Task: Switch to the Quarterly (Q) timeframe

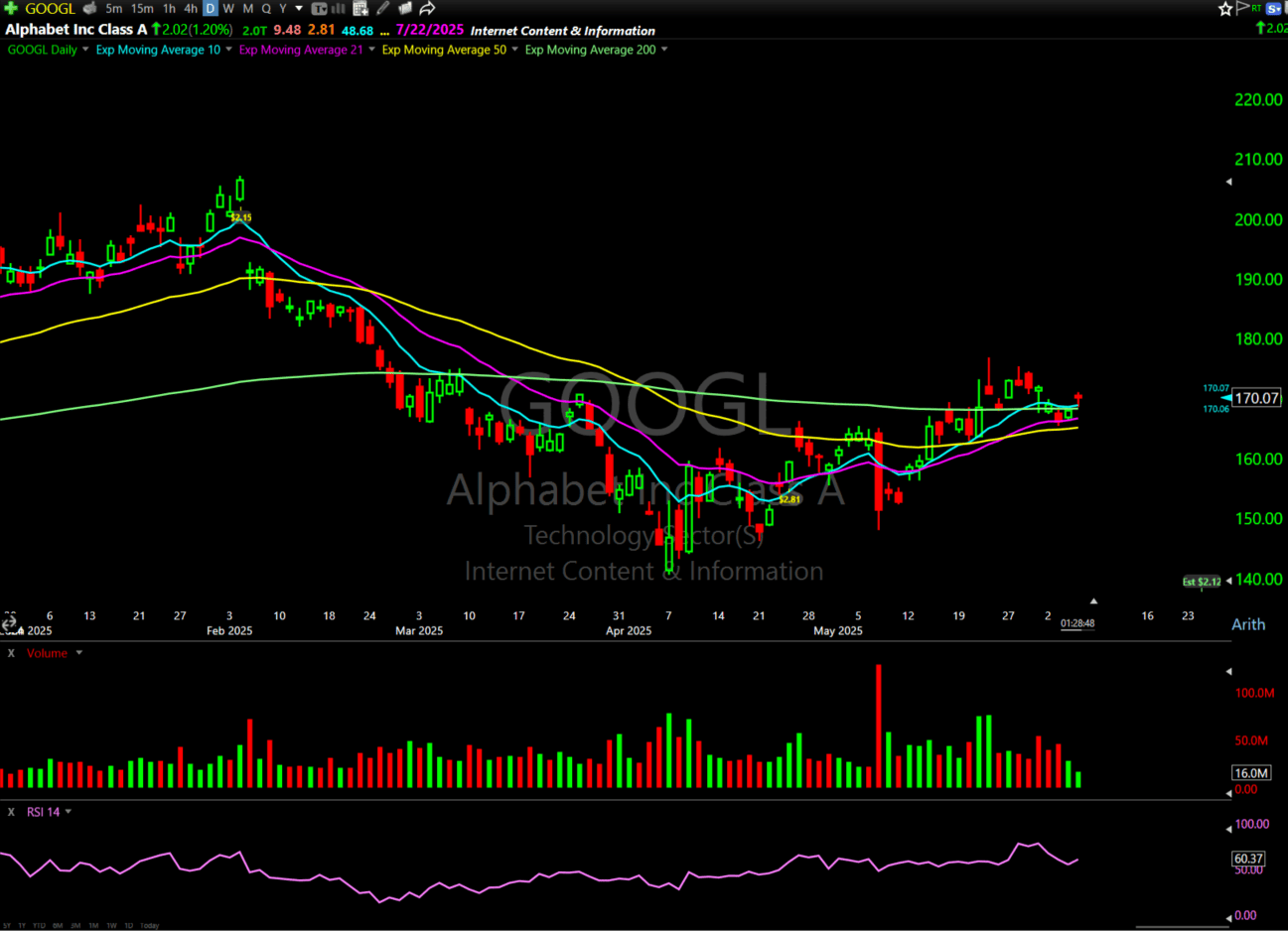Action: click(266, 9)
